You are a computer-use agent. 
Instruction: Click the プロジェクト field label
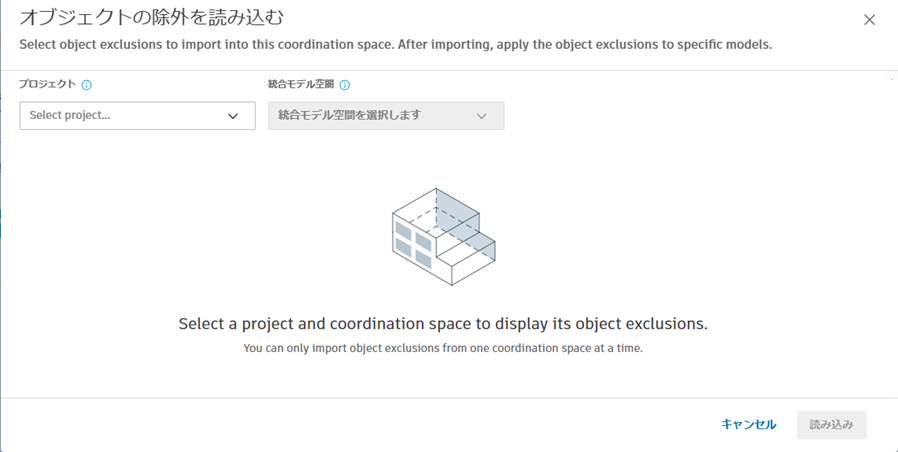[x=47, y=85]
